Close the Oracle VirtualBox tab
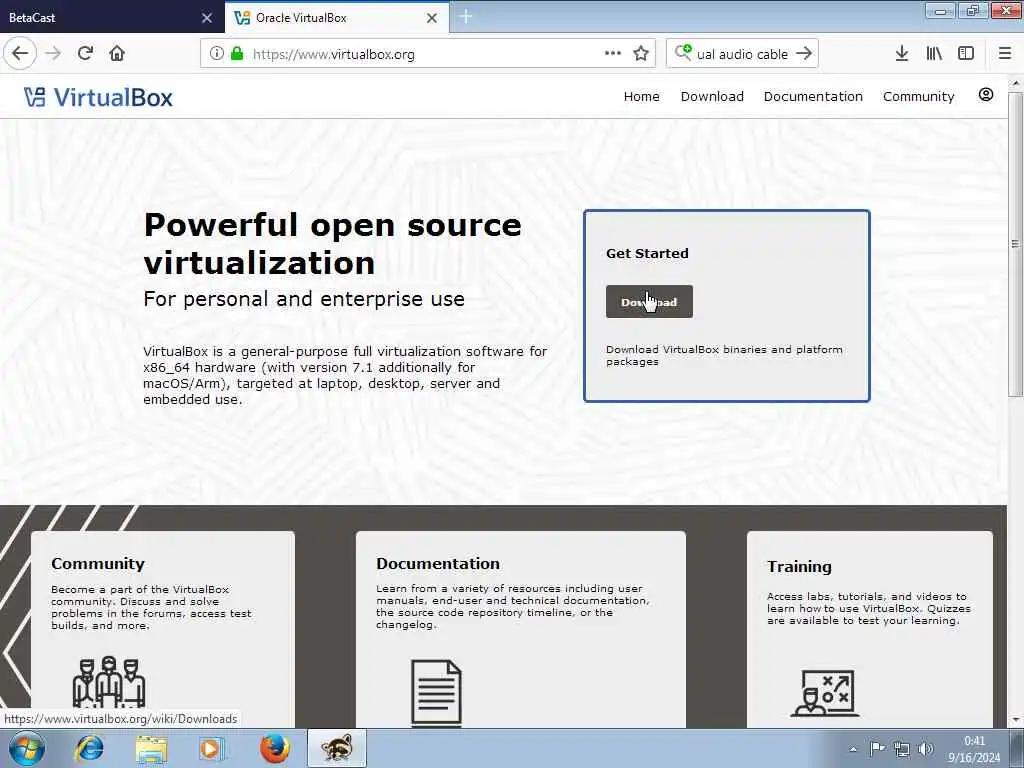Screen dimensions: 1024x768 tap(432, 18)
